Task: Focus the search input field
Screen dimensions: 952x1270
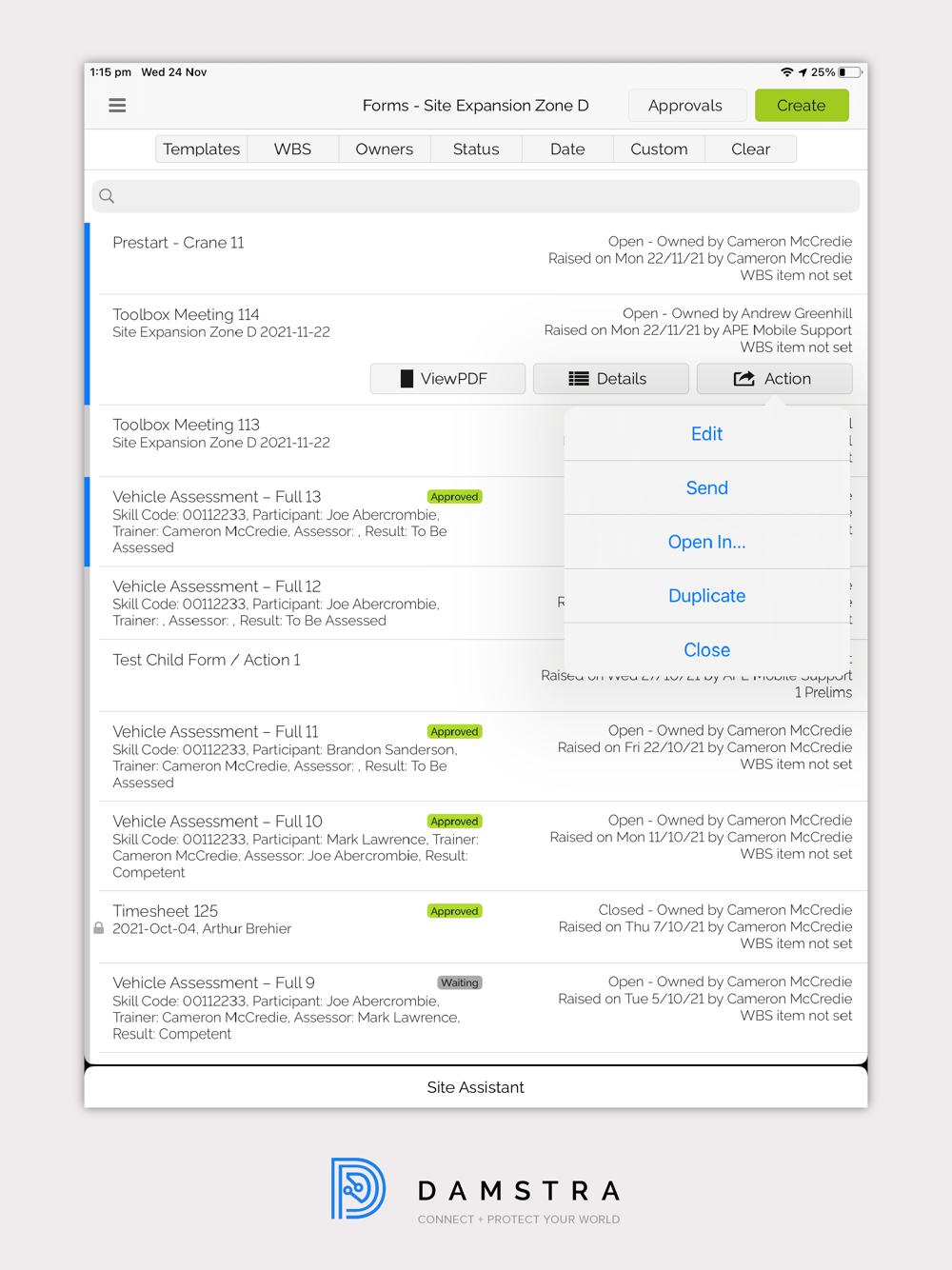Action: click(x=476, y=196)
